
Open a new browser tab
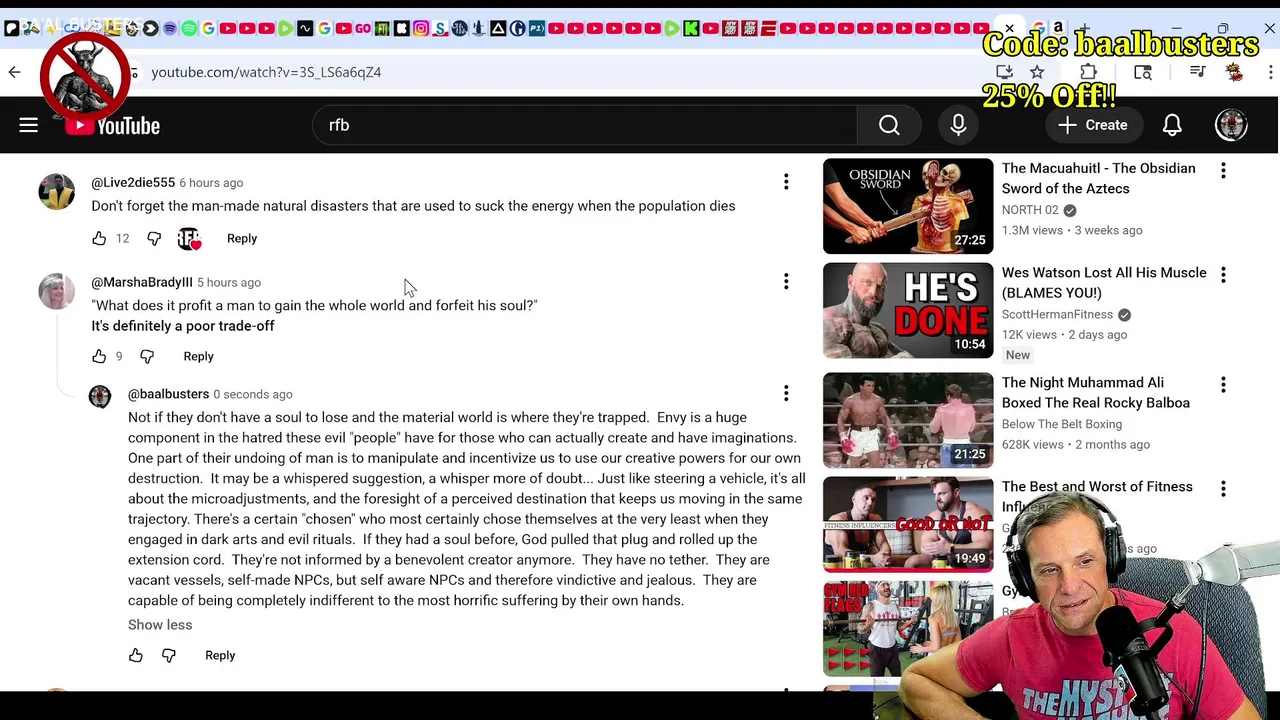pos(1084,28)
